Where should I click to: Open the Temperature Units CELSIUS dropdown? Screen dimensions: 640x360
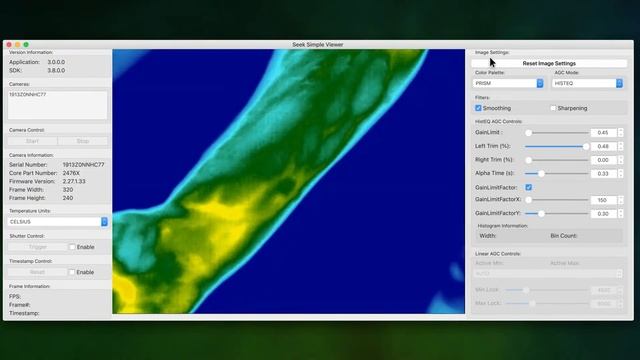[58, 222]
